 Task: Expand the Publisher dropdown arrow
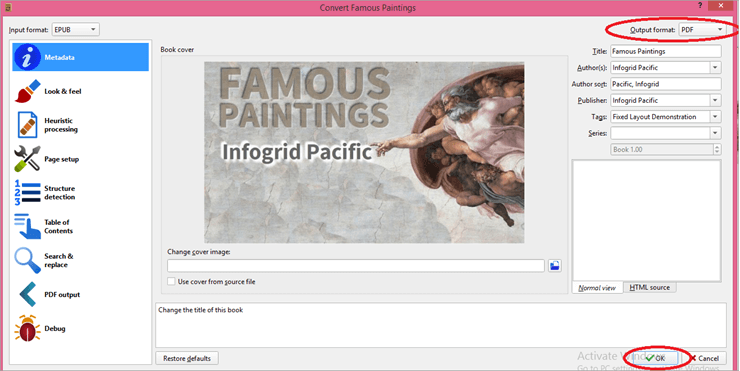pos(715,100)
